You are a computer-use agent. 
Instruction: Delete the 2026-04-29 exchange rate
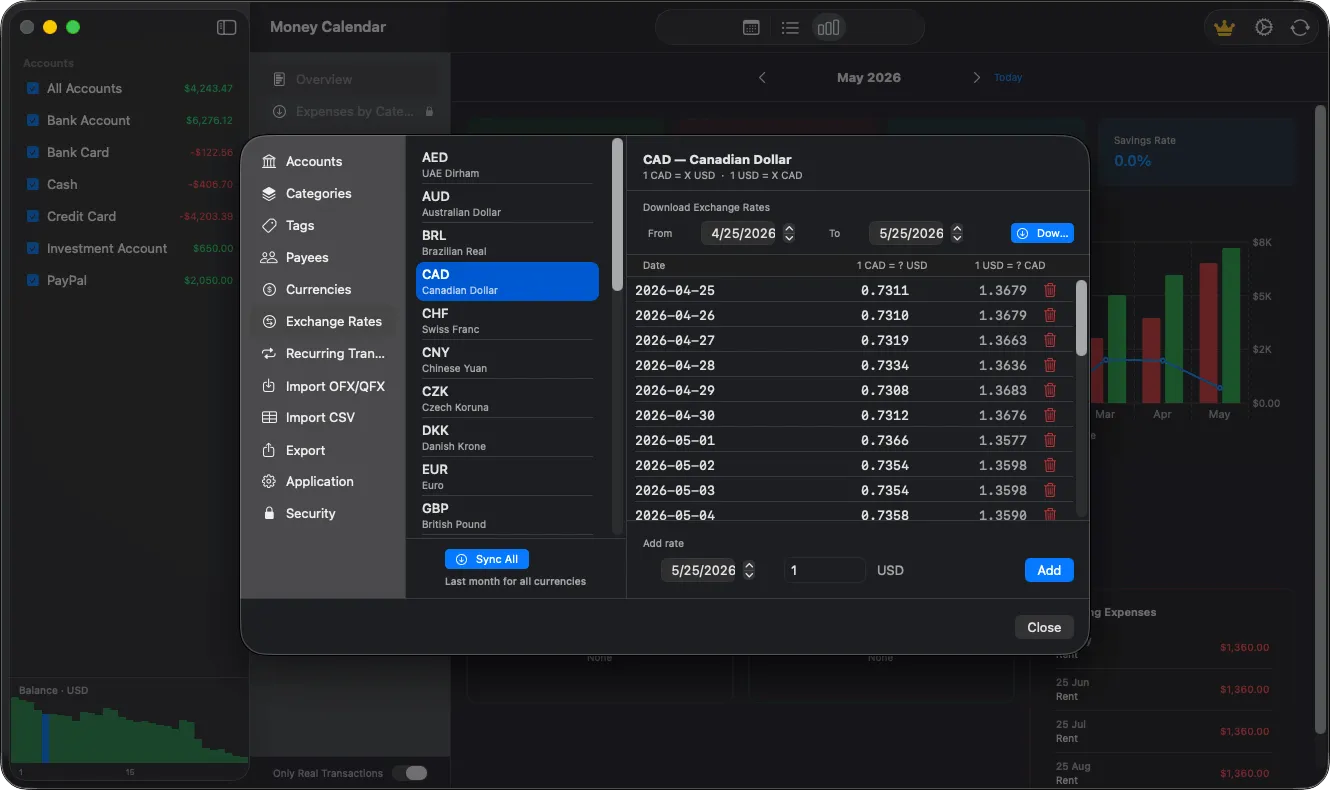[x=1050, y=390]
